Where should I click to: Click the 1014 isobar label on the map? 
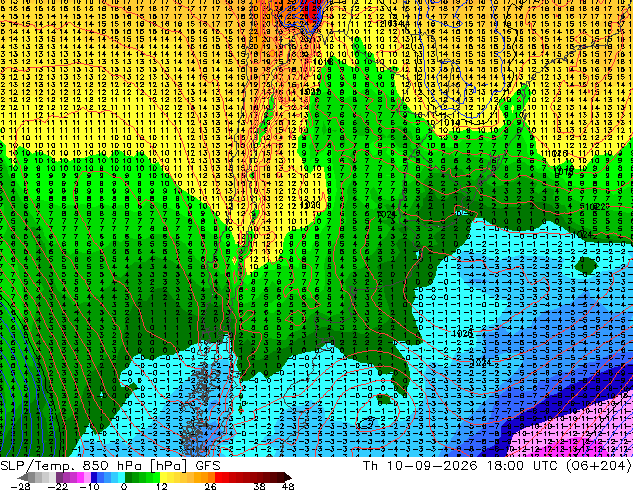[x=449, y=122]
